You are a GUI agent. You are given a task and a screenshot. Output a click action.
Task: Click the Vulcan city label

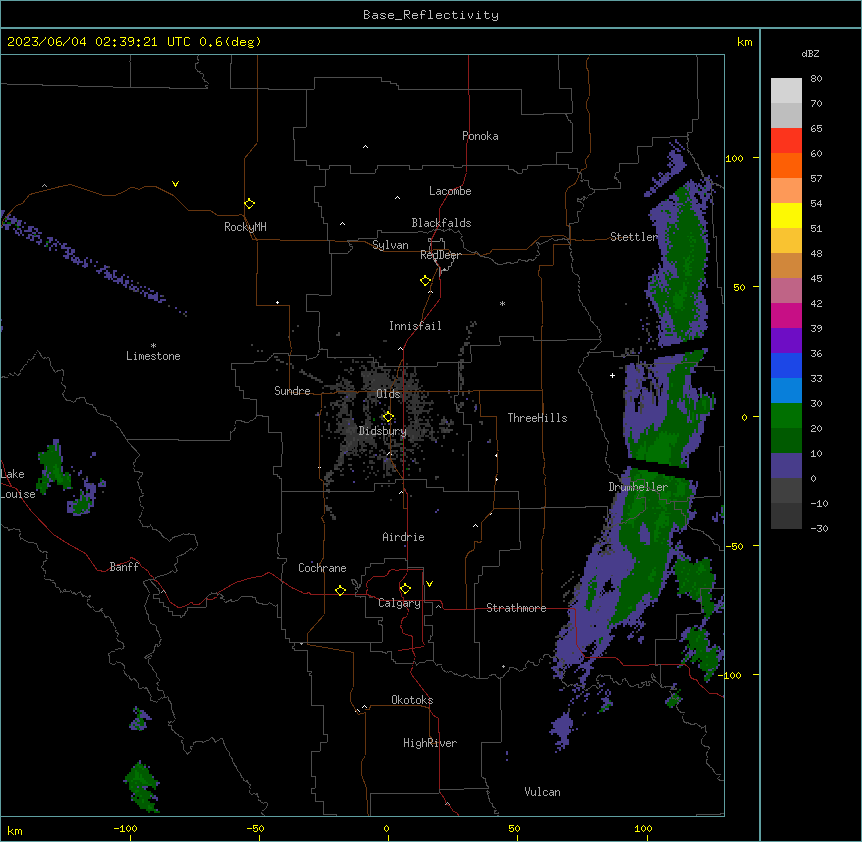click(x=542, y=792)
